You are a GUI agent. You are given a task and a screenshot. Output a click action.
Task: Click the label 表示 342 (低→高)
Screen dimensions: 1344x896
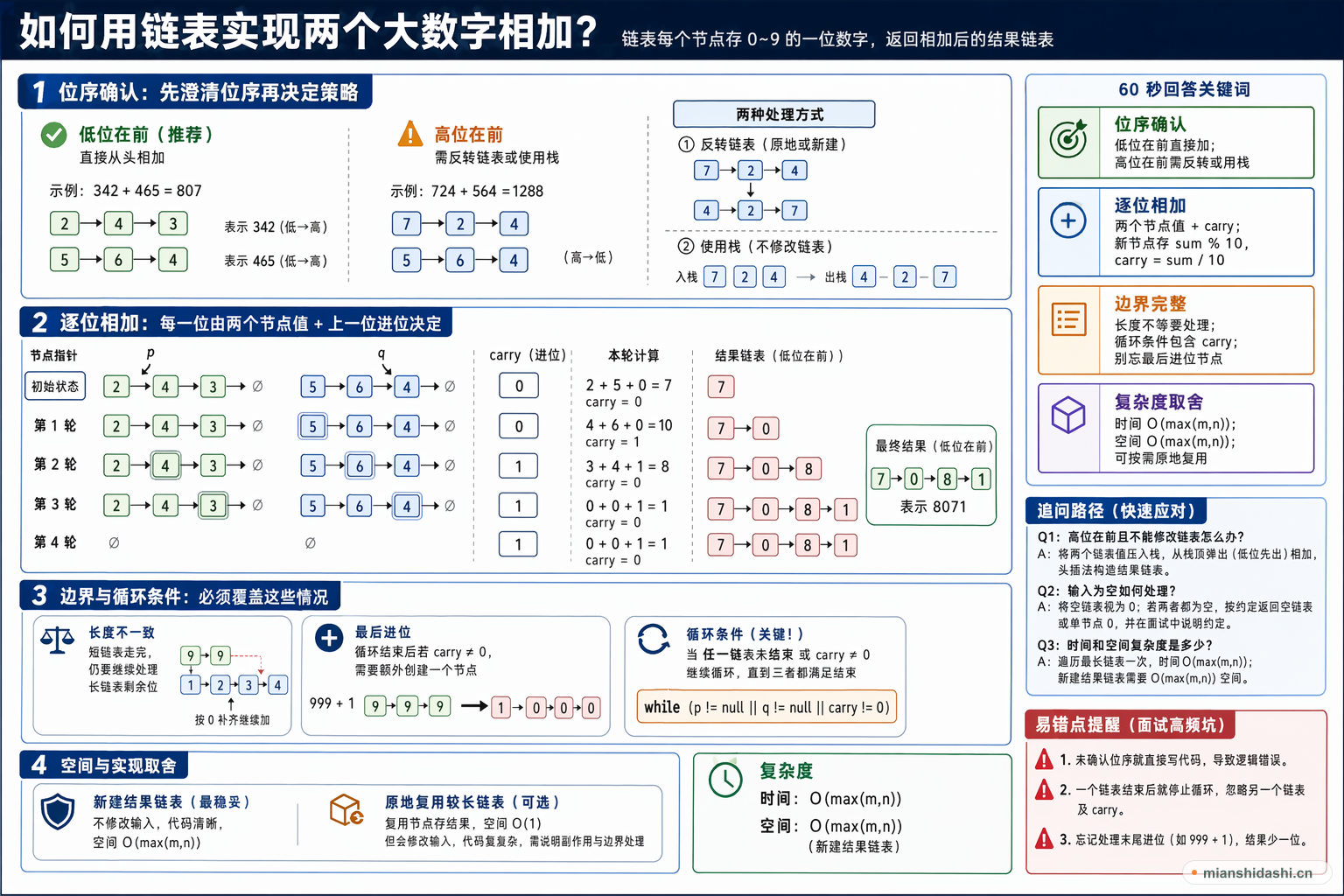(x=276, y=227)
